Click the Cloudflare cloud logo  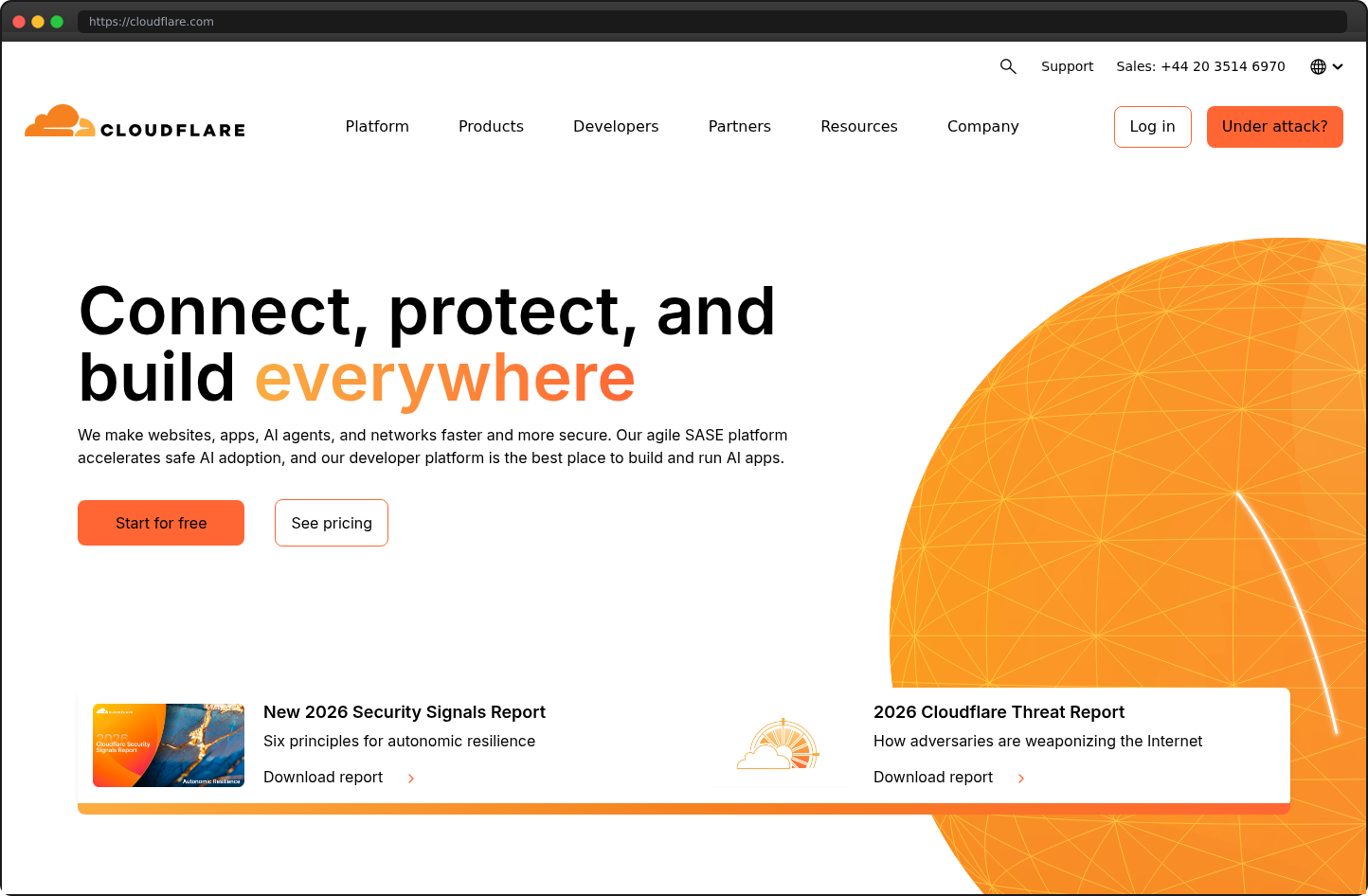pos(60,120)
